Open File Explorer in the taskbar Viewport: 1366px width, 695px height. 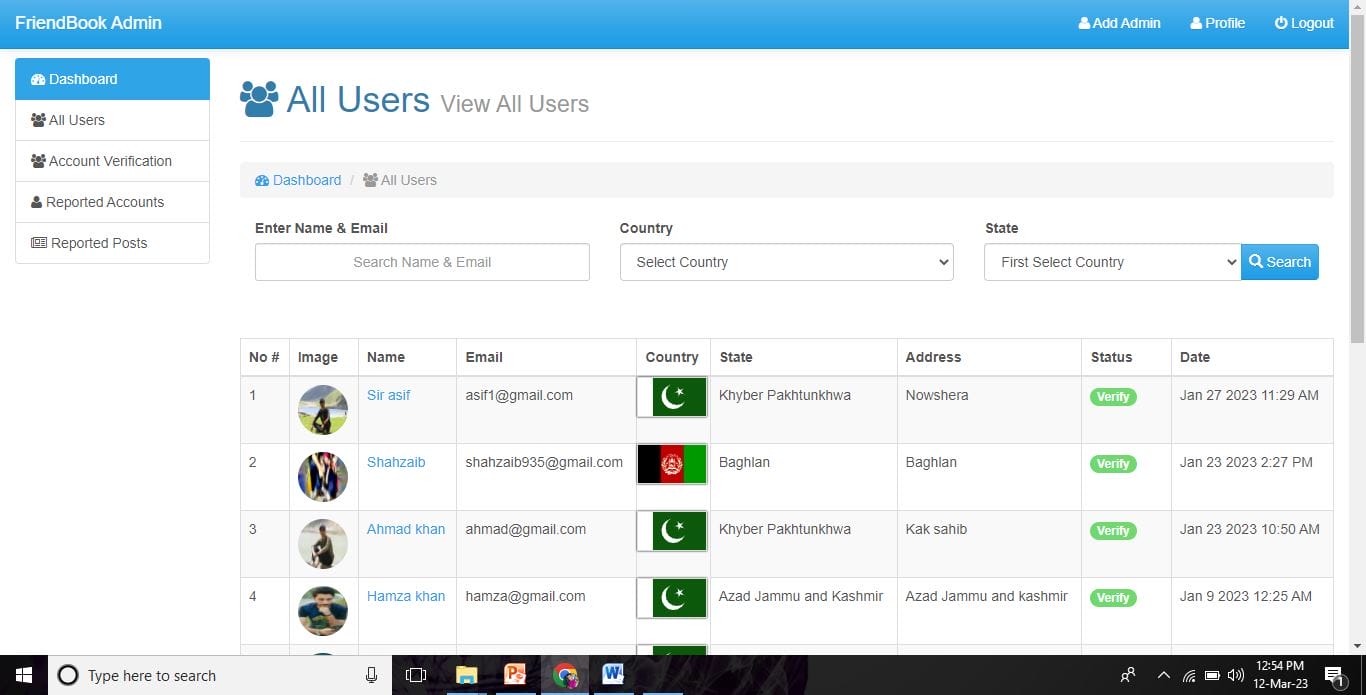coord(466,675)
